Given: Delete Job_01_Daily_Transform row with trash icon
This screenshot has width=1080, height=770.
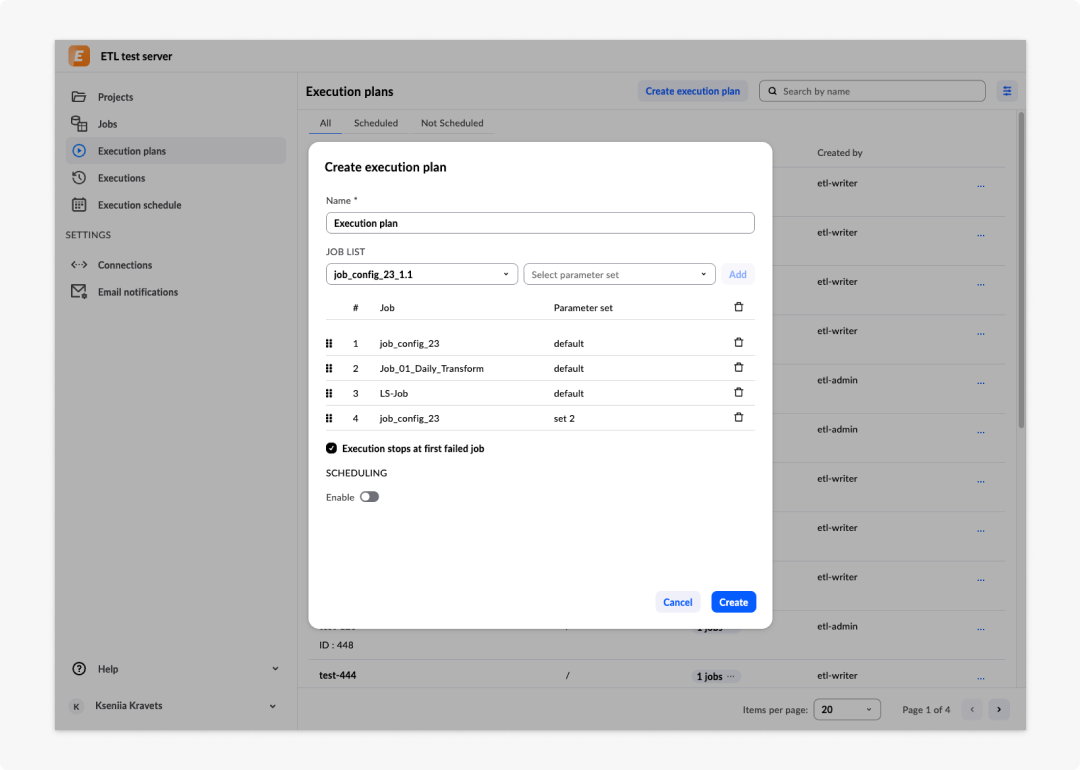Looking at the screenshot, I should click(738, 368).
